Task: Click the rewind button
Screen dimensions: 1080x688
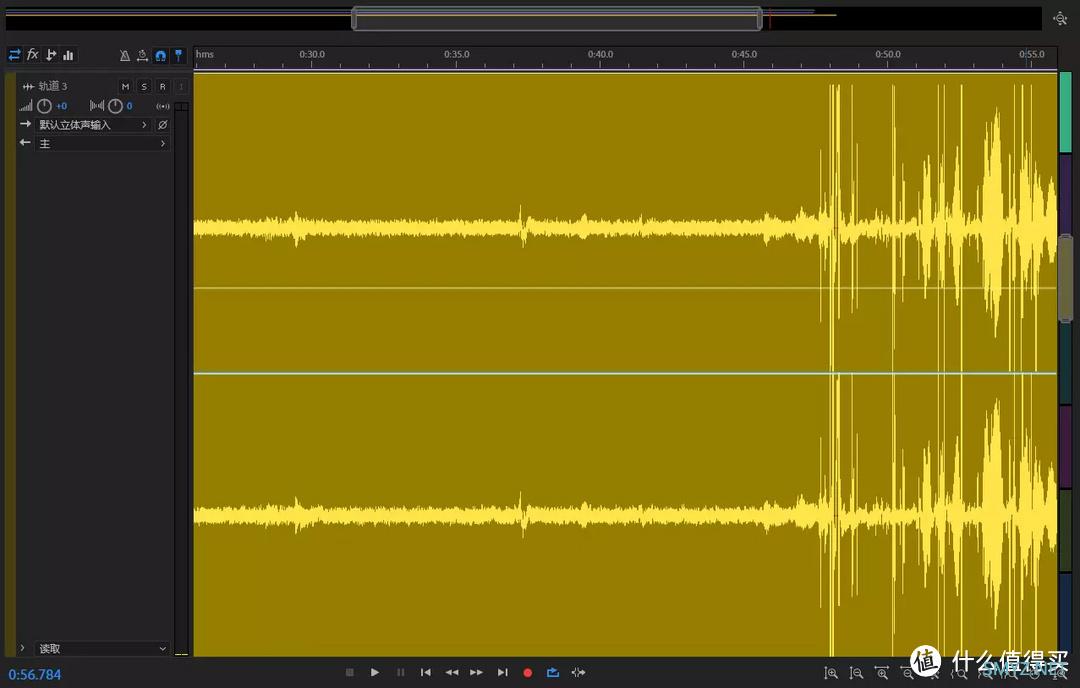Action: (451, 672)
